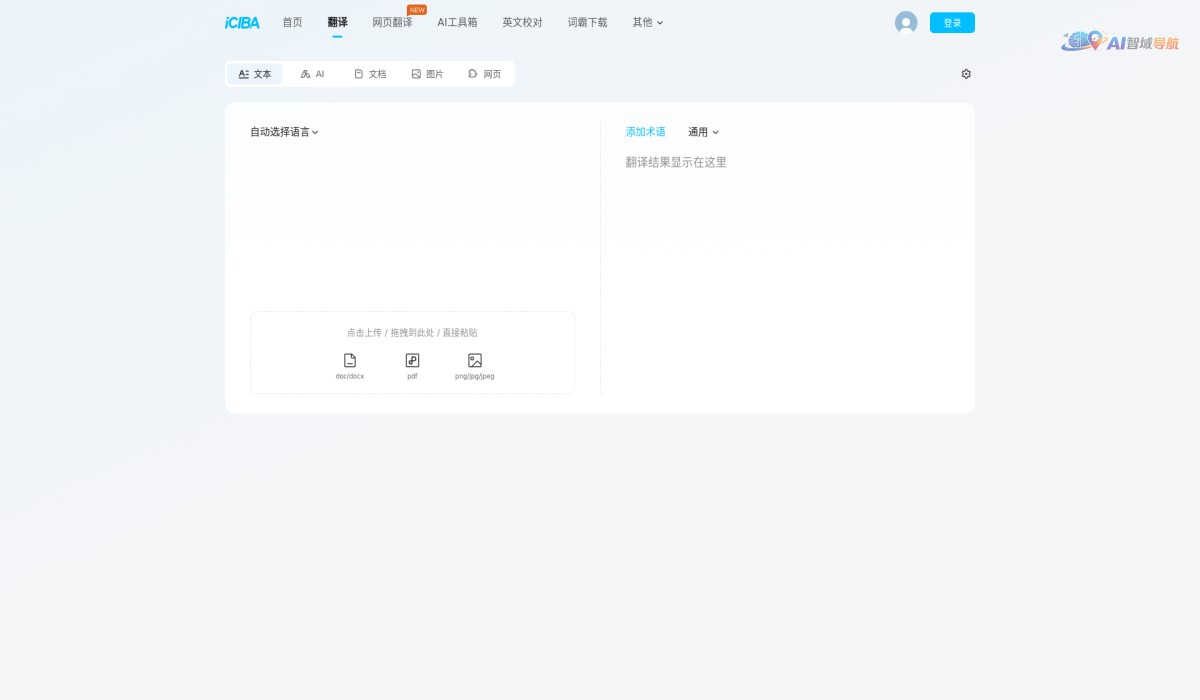
Task: Click the doc/docx upload icon
Action: coord(348,361)
